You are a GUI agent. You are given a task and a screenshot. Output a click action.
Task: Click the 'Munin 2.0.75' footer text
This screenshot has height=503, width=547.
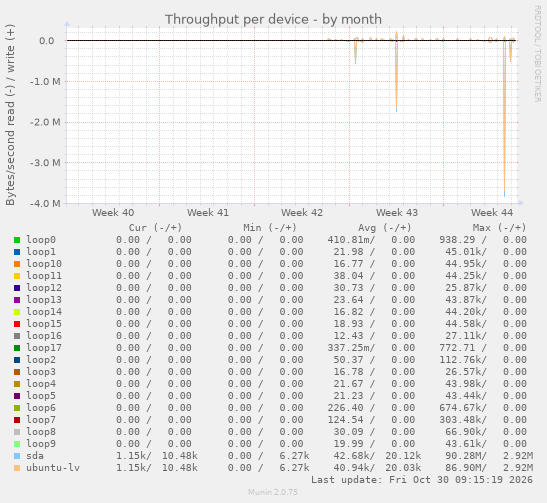click(273, 492)
